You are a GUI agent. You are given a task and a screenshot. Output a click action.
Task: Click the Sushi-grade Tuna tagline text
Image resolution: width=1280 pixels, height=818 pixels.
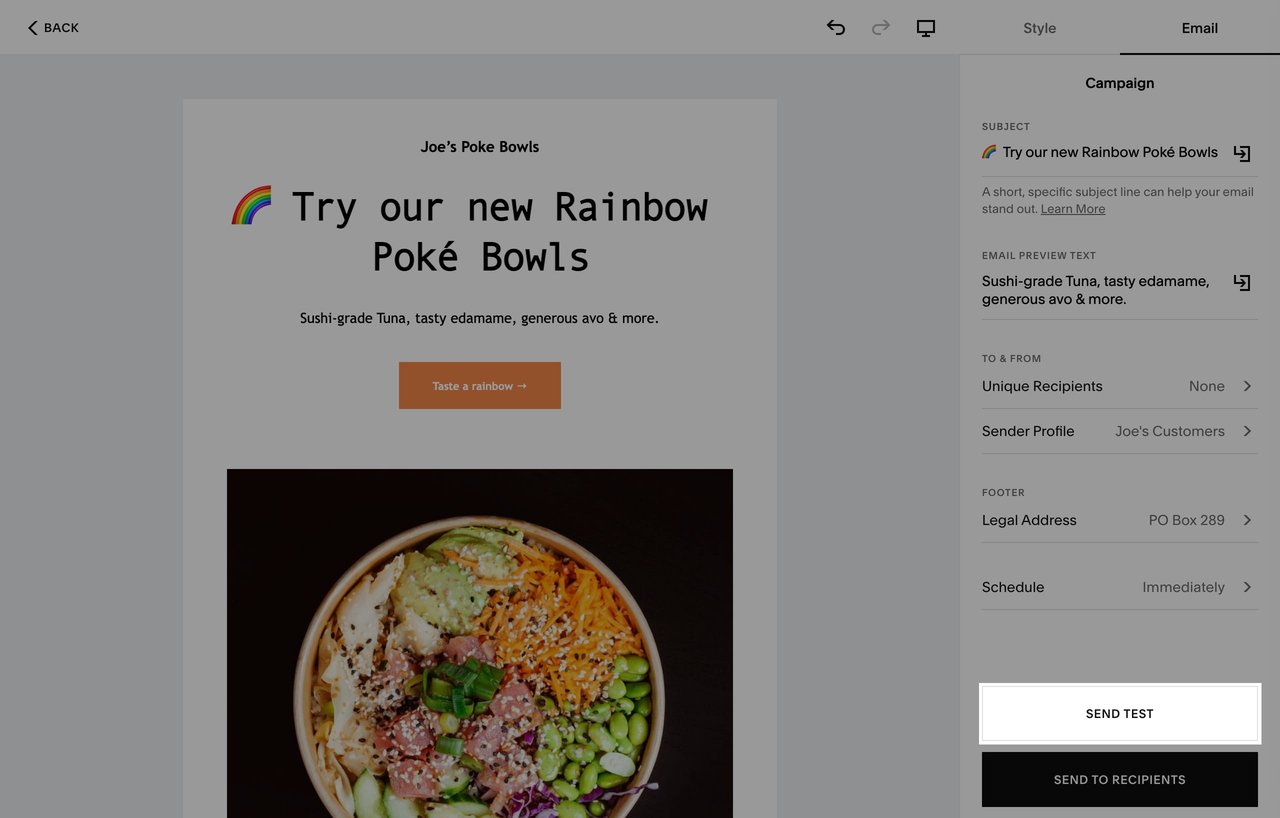pos(479,317)
